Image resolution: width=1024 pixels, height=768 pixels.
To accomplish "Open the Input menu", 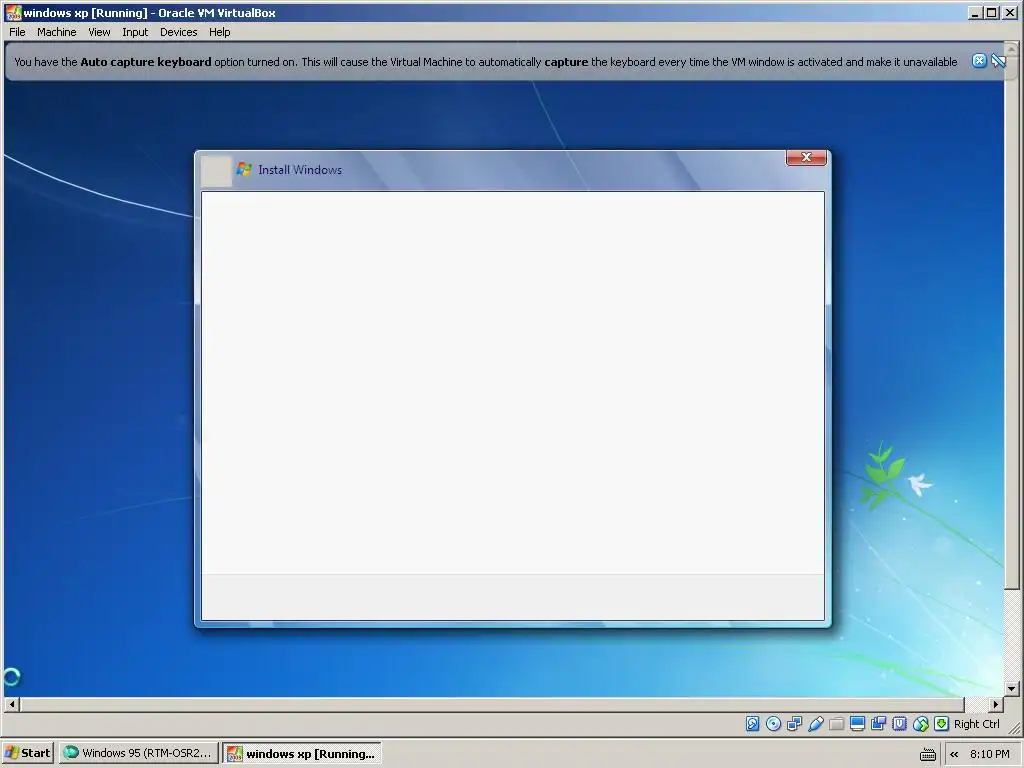I will point(135,32).
